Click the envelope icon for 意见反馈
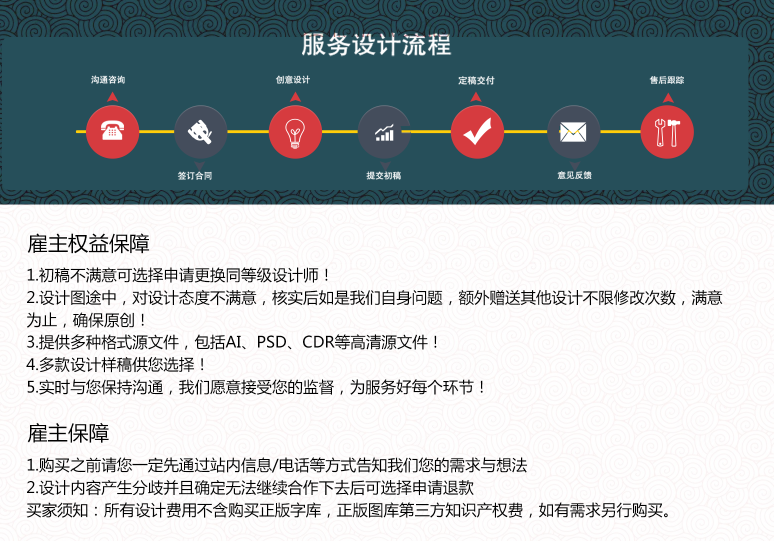774x541 pixels. click(573, 132)
